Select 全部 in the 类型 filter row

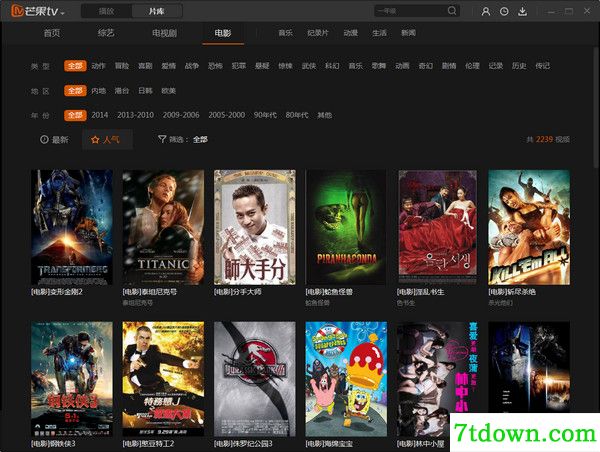tap(75, 66)
